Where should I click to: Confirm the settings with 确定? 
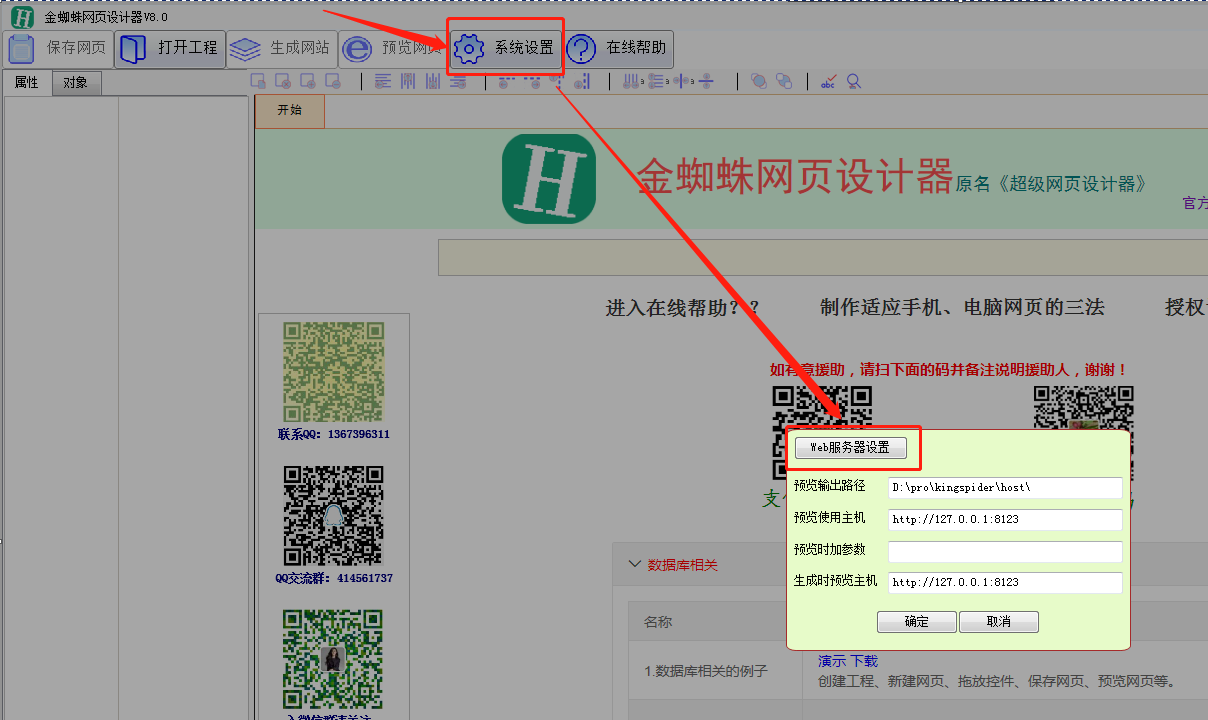coord(917,622)
